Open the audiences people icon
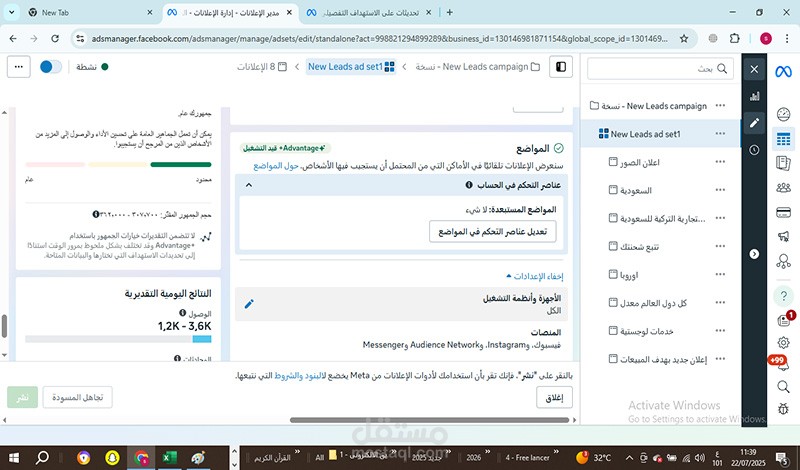The width and height of the screenshot is (800, 470). tap(783, 188)
